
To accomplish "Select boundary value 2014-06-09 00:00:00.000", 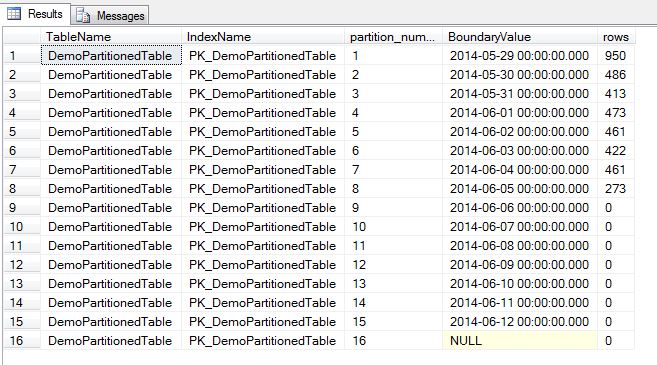I will [520, 264].
